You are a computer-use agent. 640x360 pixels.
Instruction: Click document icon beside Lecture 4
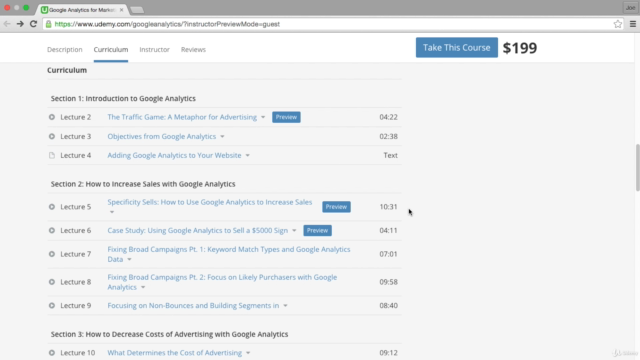pyautogui.click(x=52, y=155)
